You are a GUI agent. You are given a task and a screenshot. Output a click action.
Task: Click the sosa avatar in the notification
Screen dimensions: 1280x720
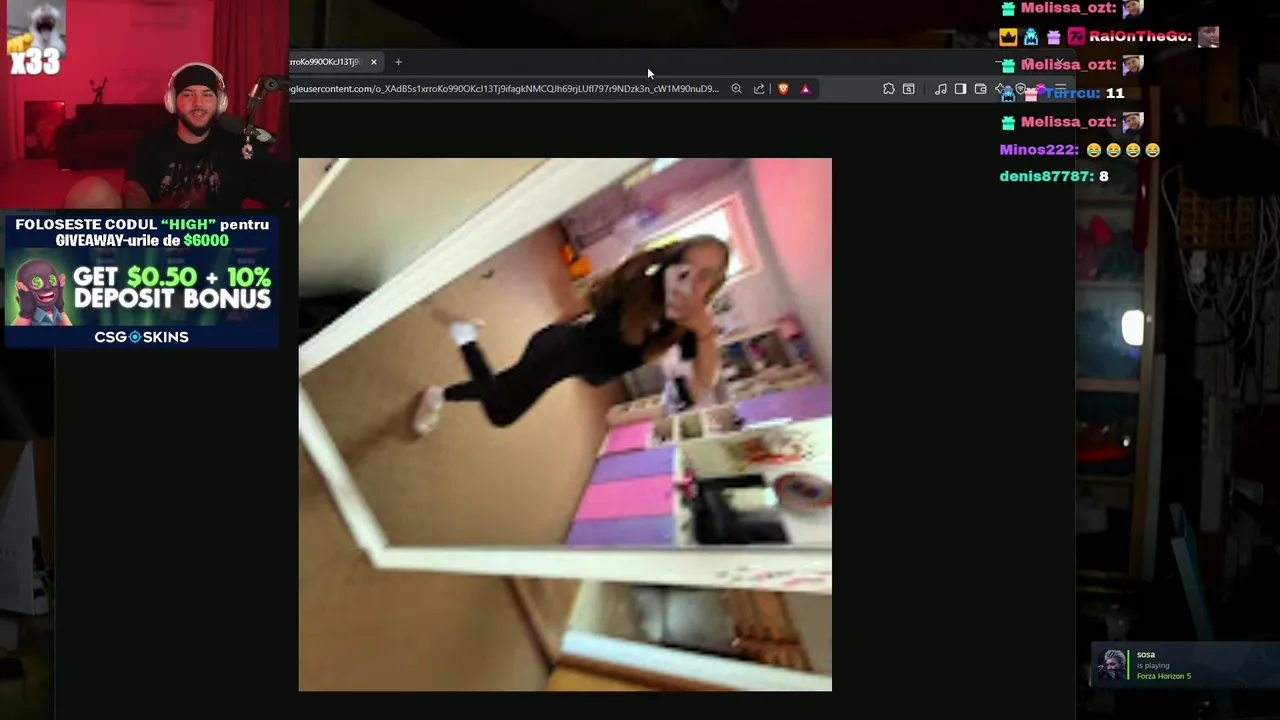[x=1112, y=664]
